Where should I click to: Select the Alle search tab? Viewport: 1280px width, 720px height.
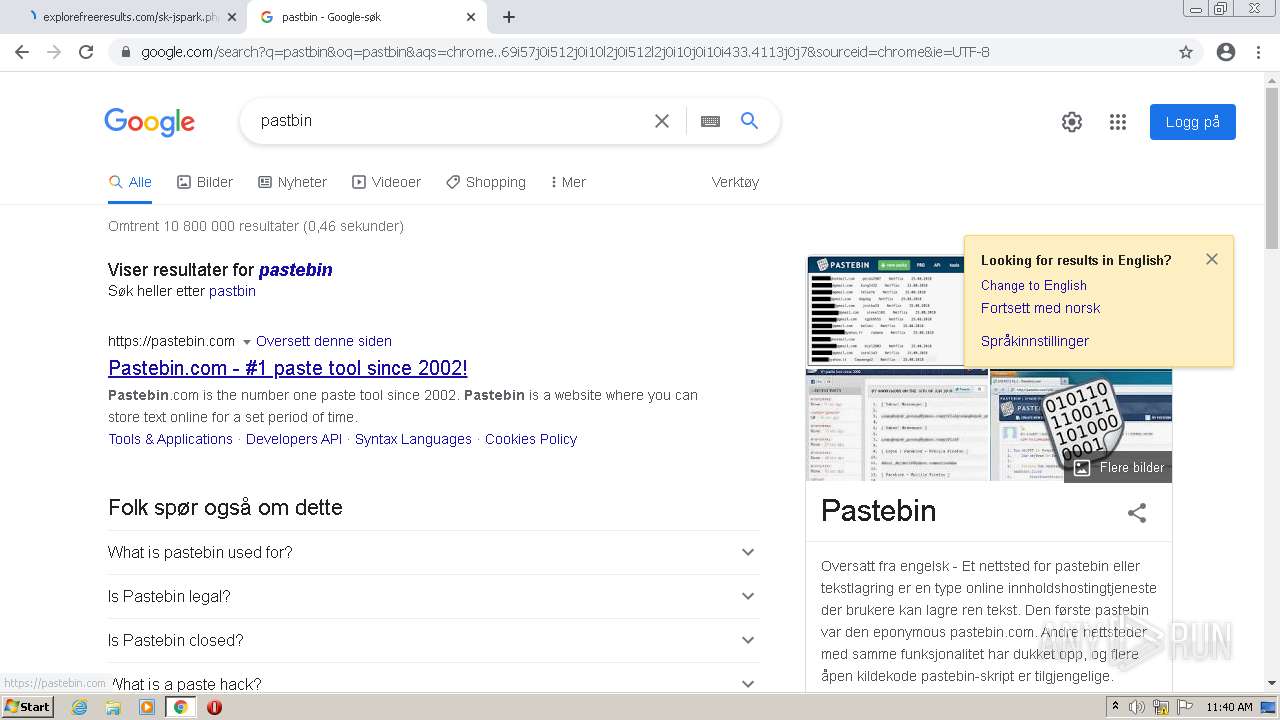pos(130,182)
